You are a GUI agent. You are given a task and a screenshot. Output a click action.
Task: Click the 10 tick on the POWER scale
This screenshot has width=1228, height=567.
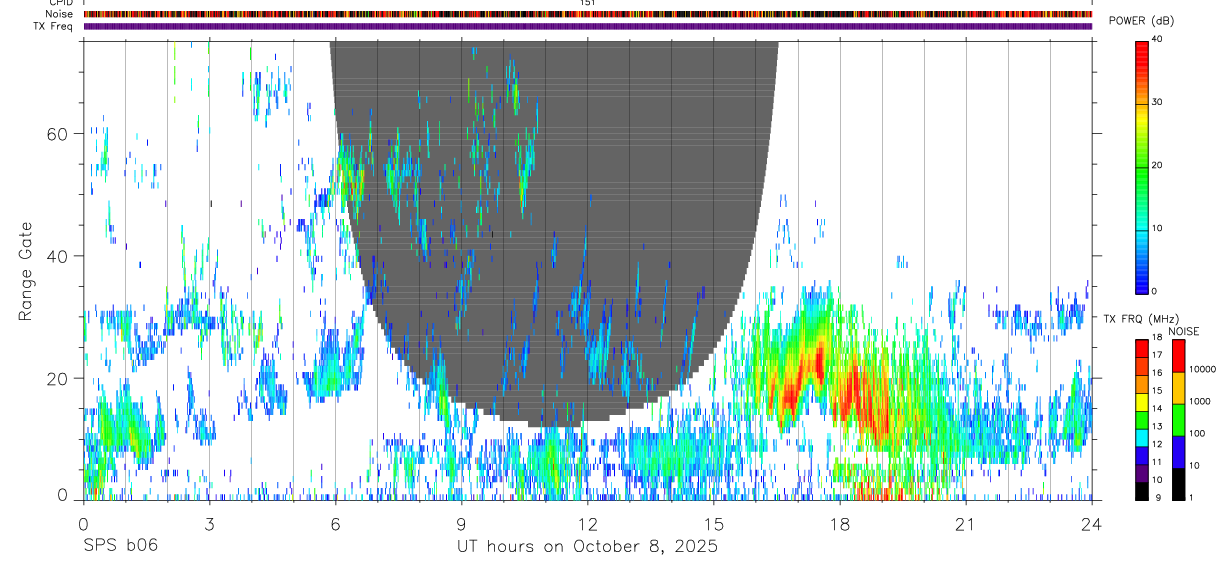pyautogui.click(x=1159, y=229)
